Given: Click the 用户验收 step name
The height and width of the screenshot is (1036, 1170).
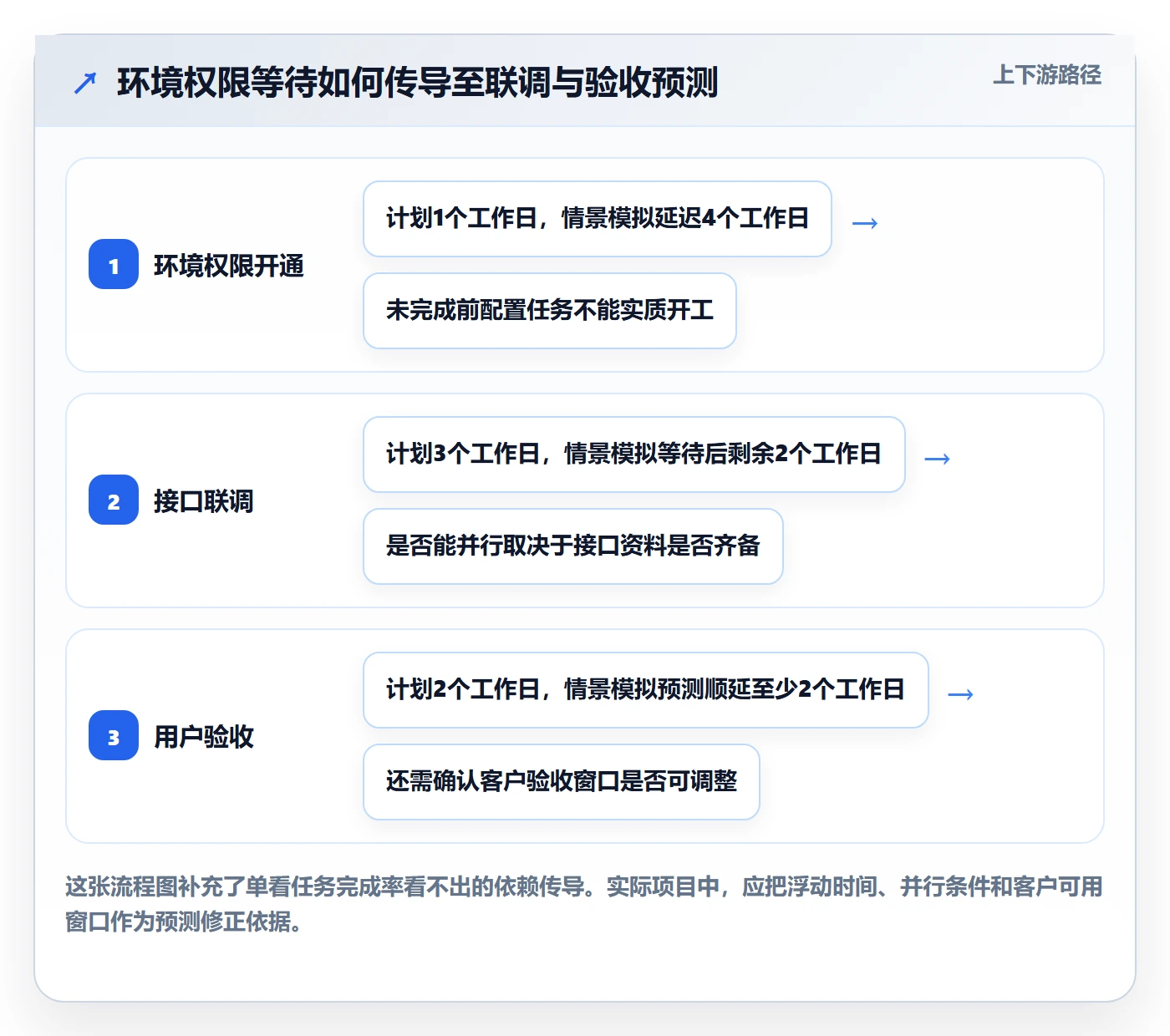Looking at the screenshot, I should 204,737.
